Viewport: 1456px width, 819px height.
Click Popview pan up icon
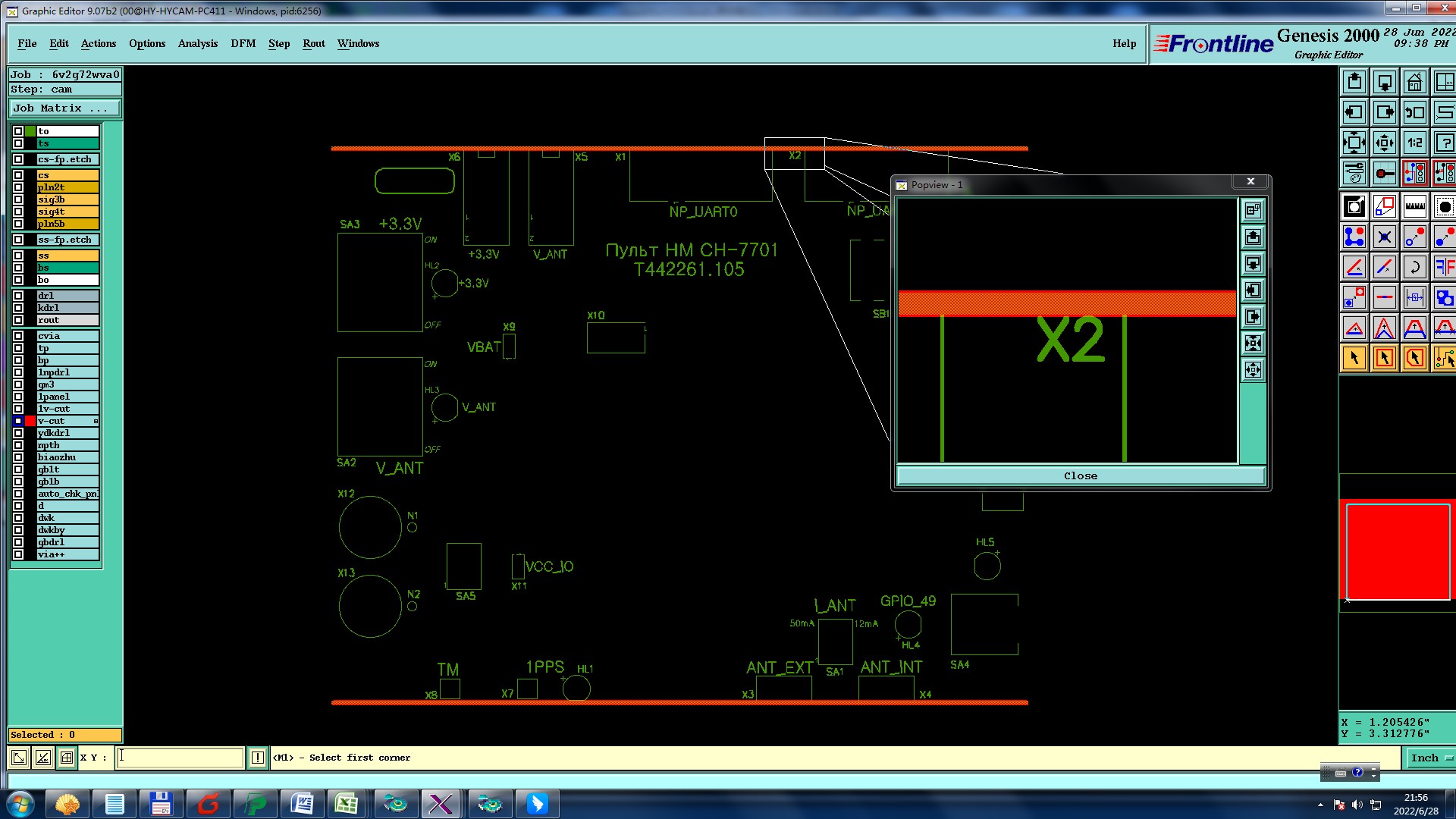(x=1253, y=237)
